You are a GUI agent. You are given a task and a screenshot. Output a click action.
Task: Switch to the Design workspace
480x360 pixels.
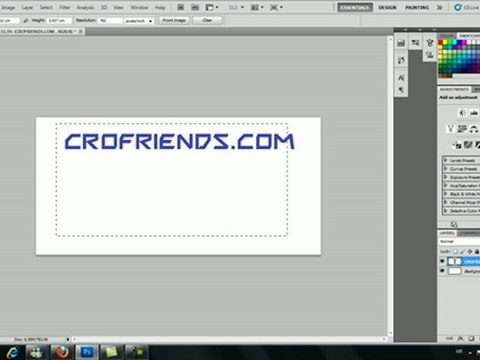387,7
